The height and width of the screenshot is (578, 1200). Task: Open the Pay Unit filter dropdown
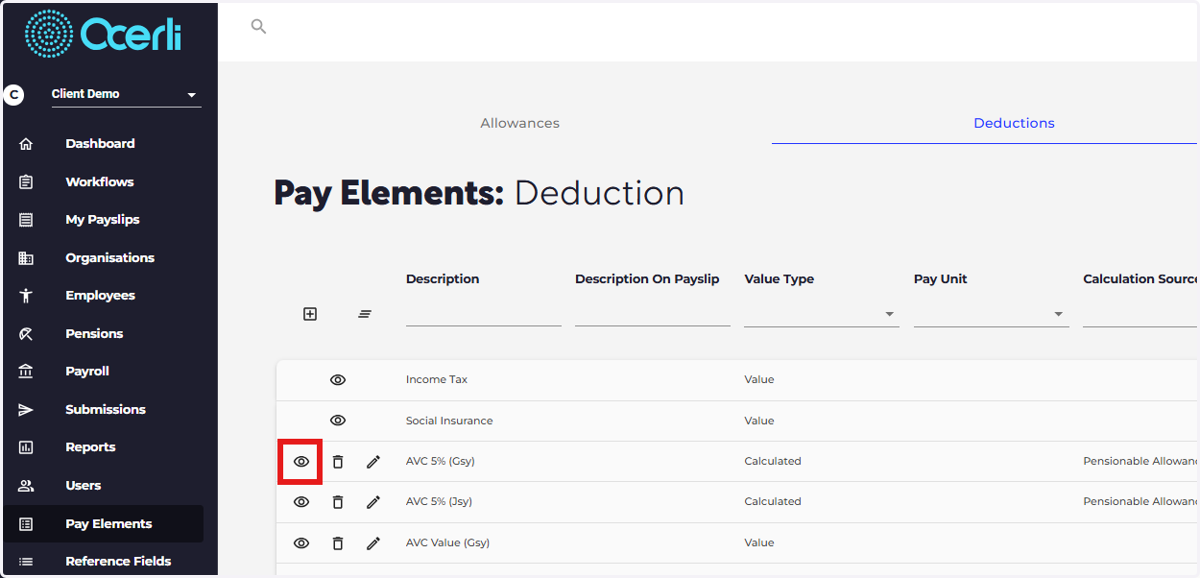991,314
